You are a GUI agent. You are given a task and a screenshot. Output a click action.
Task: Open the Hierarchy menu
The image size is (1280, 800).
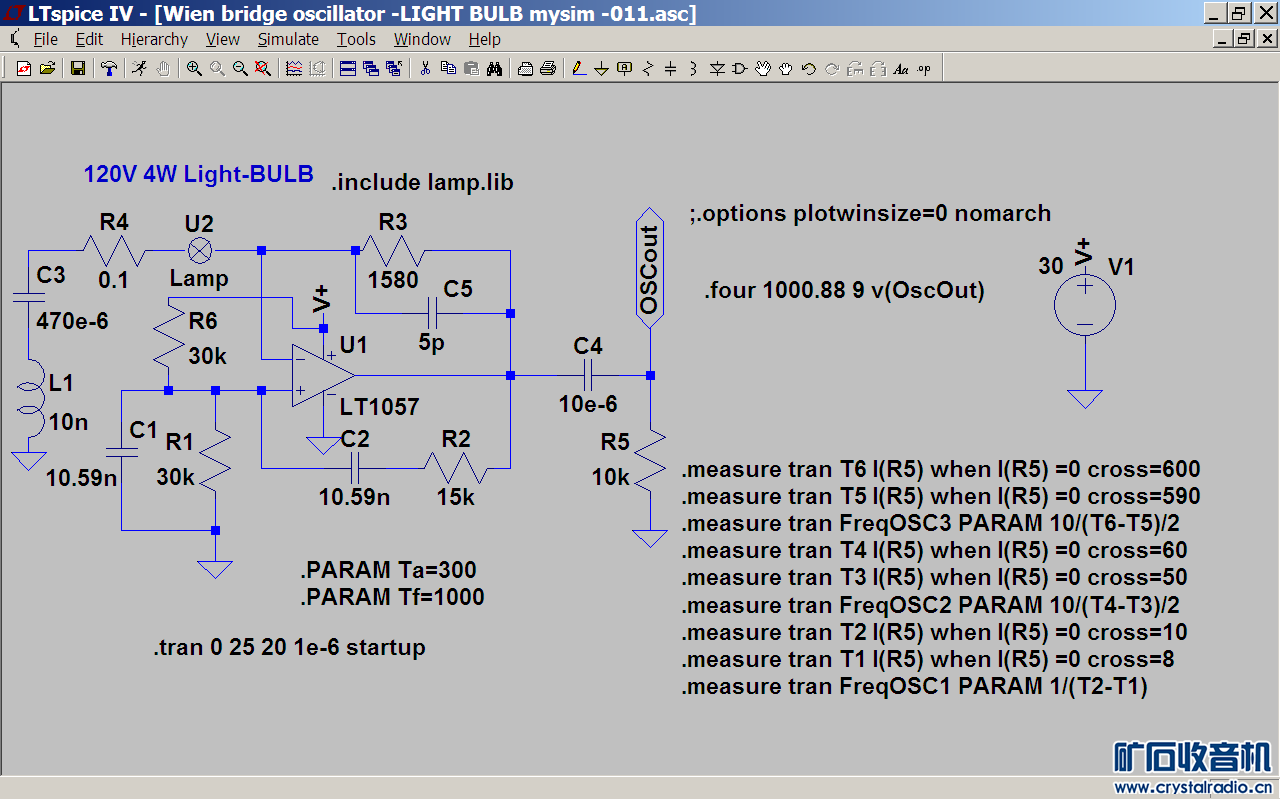tap(154, 39)
